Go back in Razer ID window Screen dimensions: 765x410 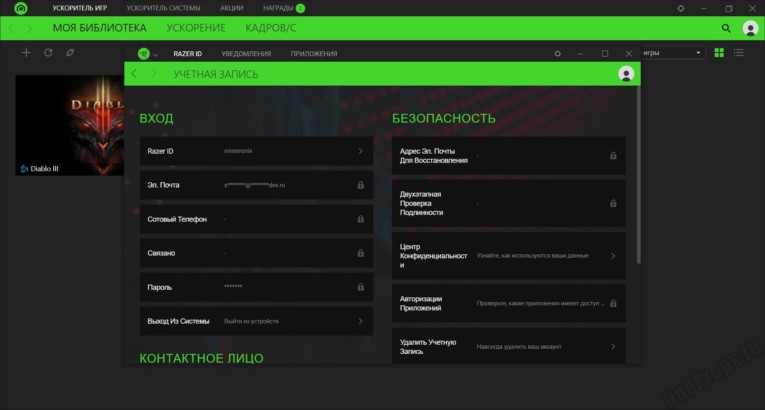tap(134, 74)
